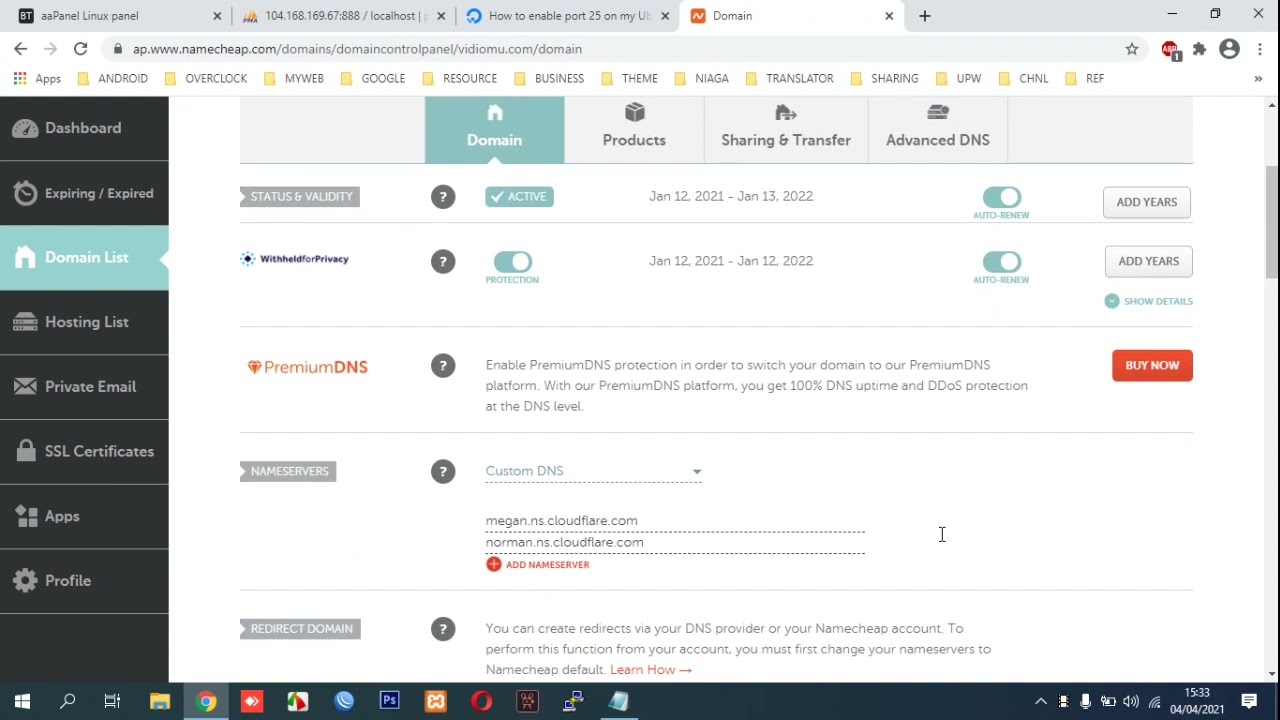Click help icon for PremiumDNS

(x=443, y=366)
